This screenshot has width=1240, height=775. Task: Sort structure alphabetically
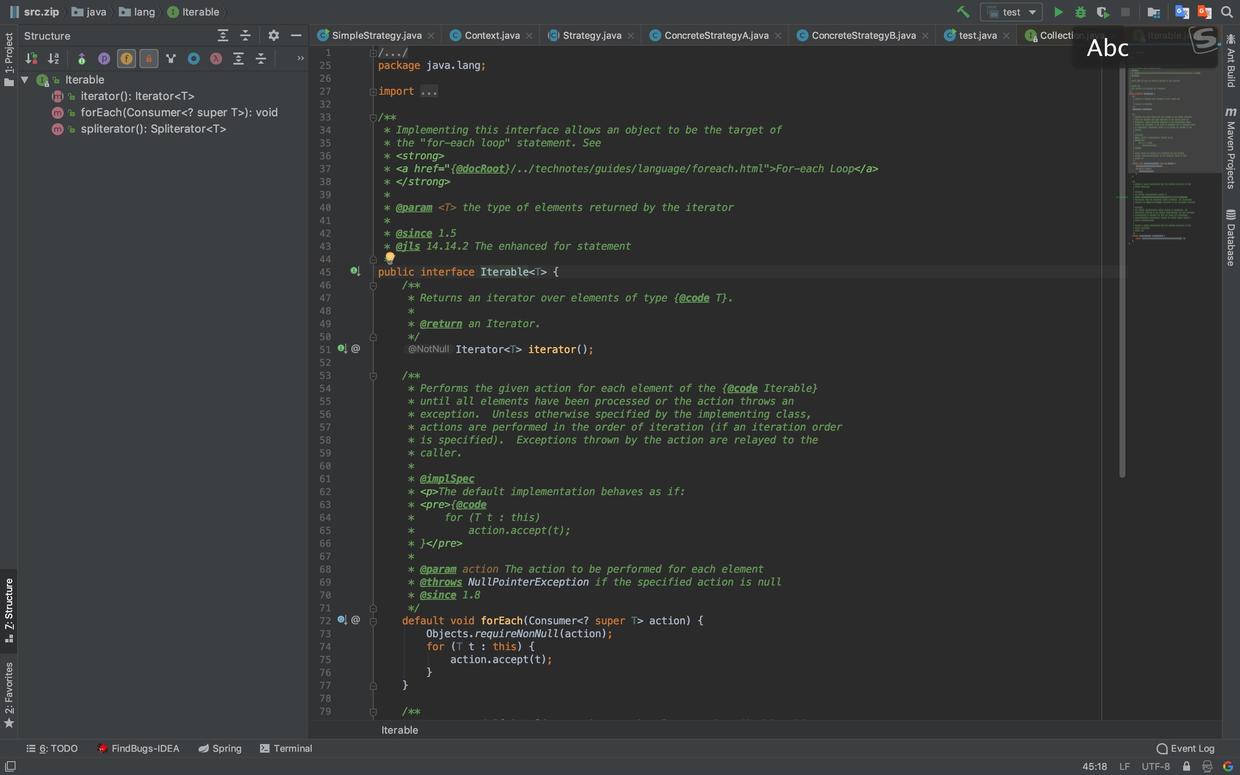pyautogui.click(x=53, y=59)
